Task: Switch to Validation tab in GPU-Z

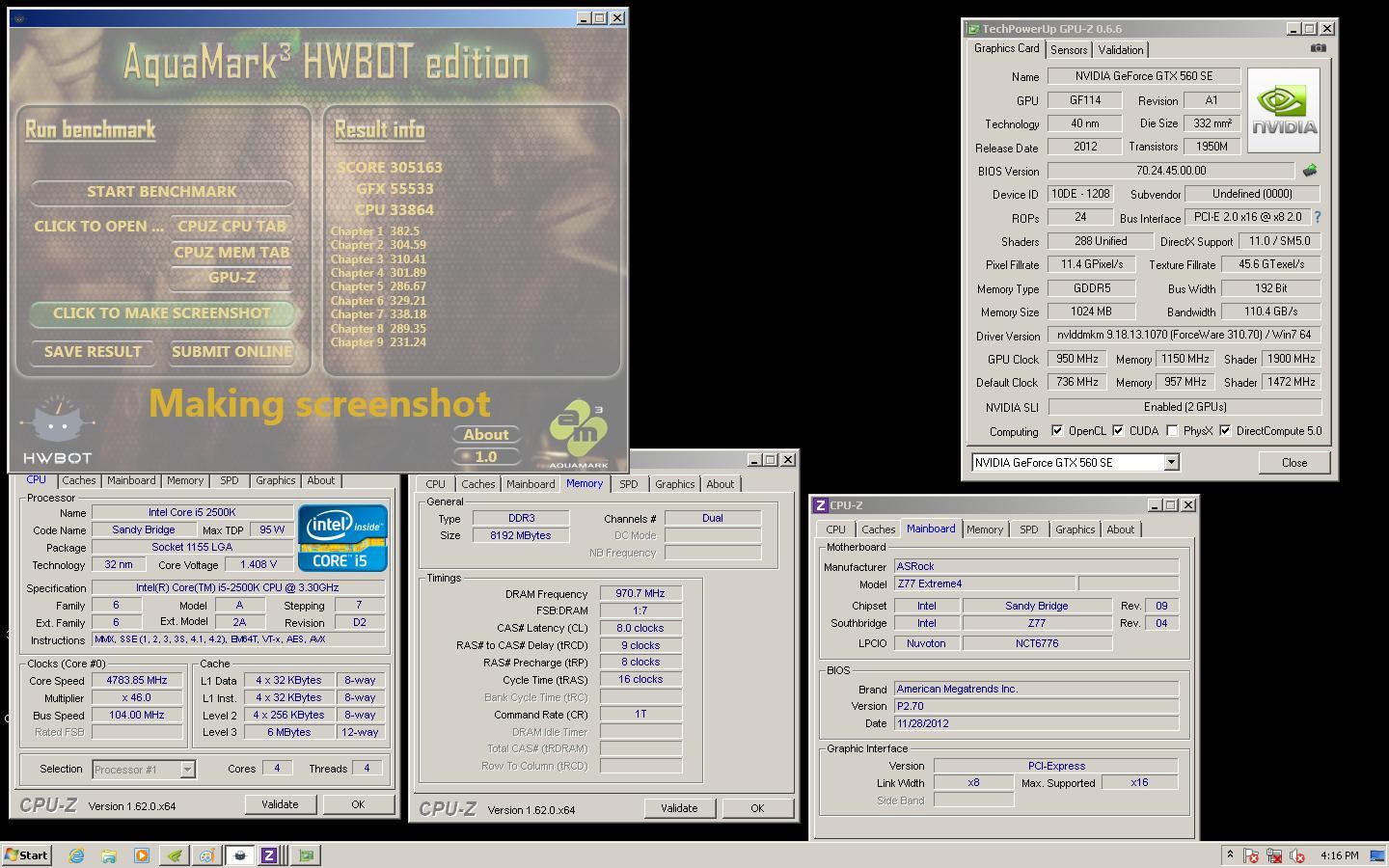Action: coord(1120,49)
